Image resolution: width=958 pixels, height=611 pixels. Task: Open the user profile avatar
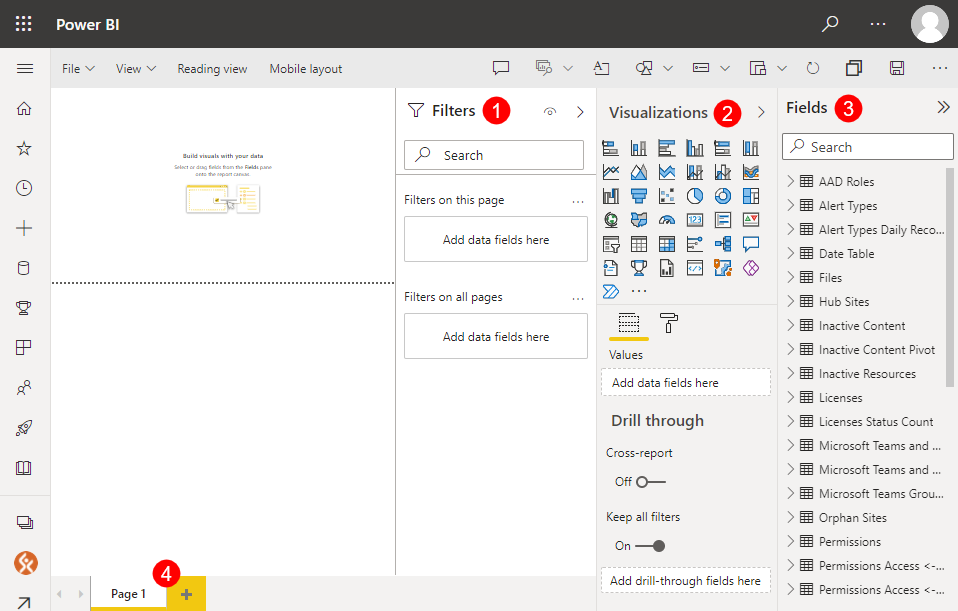929,24
